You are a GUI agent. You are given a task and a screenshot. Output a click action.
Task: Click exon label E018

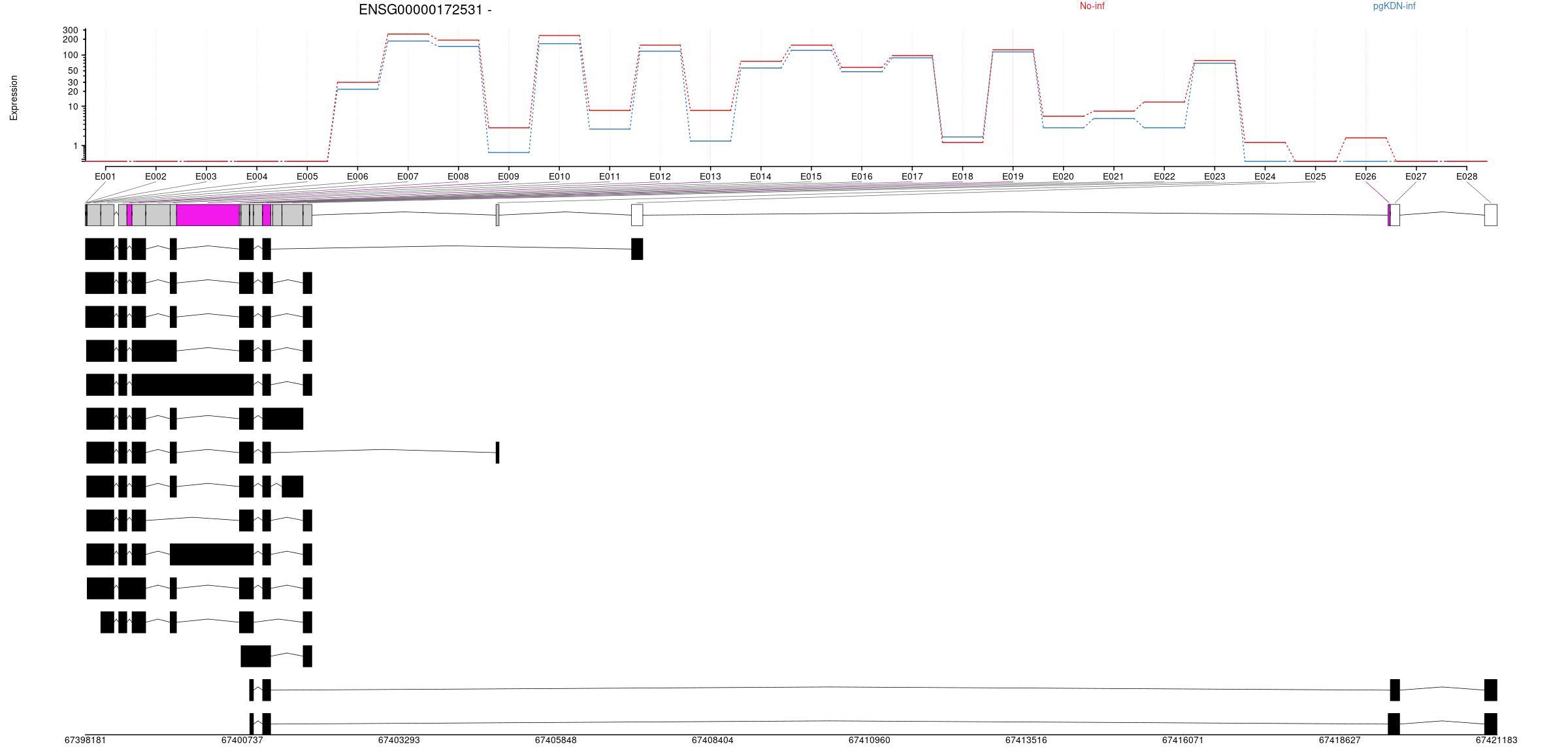(962, 176)
